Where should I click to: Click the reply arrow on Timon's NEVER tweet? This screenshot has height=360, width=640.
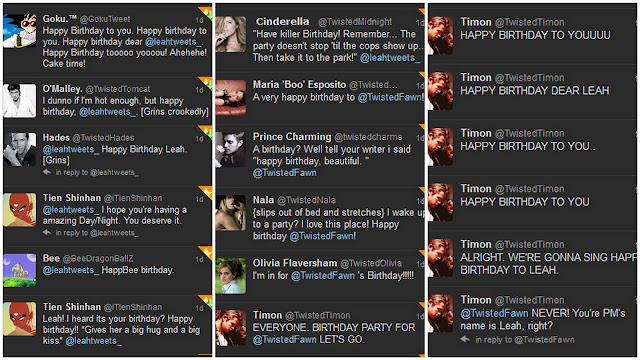465,339
